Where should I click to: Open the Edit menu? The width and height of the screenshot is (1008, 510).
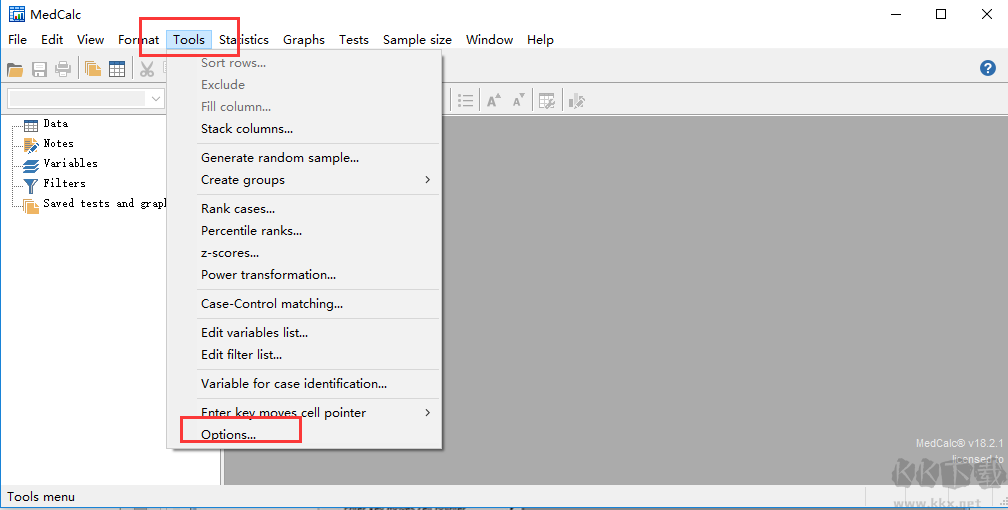click(52, 40)
